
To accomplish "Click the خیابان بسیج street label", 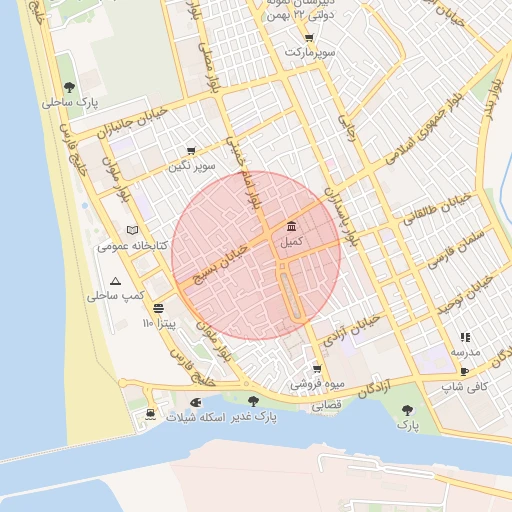I will coord(221,264).
